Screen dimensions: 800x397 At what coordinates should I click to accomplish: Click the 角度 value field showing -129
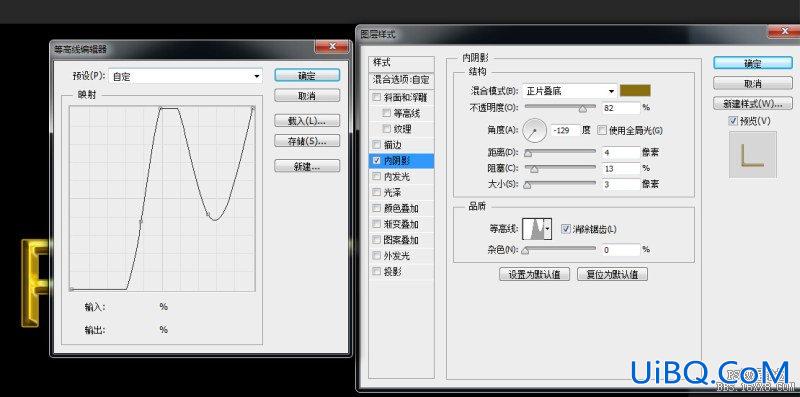pyautogui.click(x=565, y=130)
